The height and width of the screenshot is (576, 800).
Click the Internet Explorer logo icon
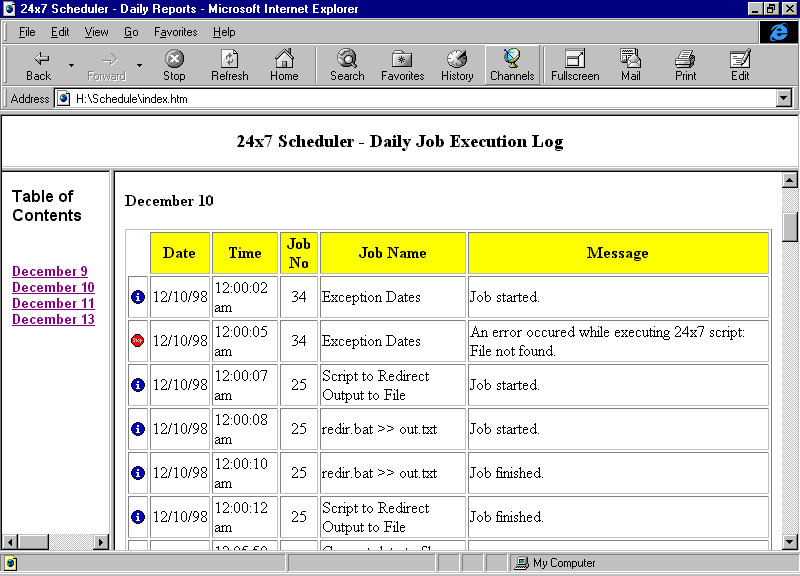tap(779, 32)
